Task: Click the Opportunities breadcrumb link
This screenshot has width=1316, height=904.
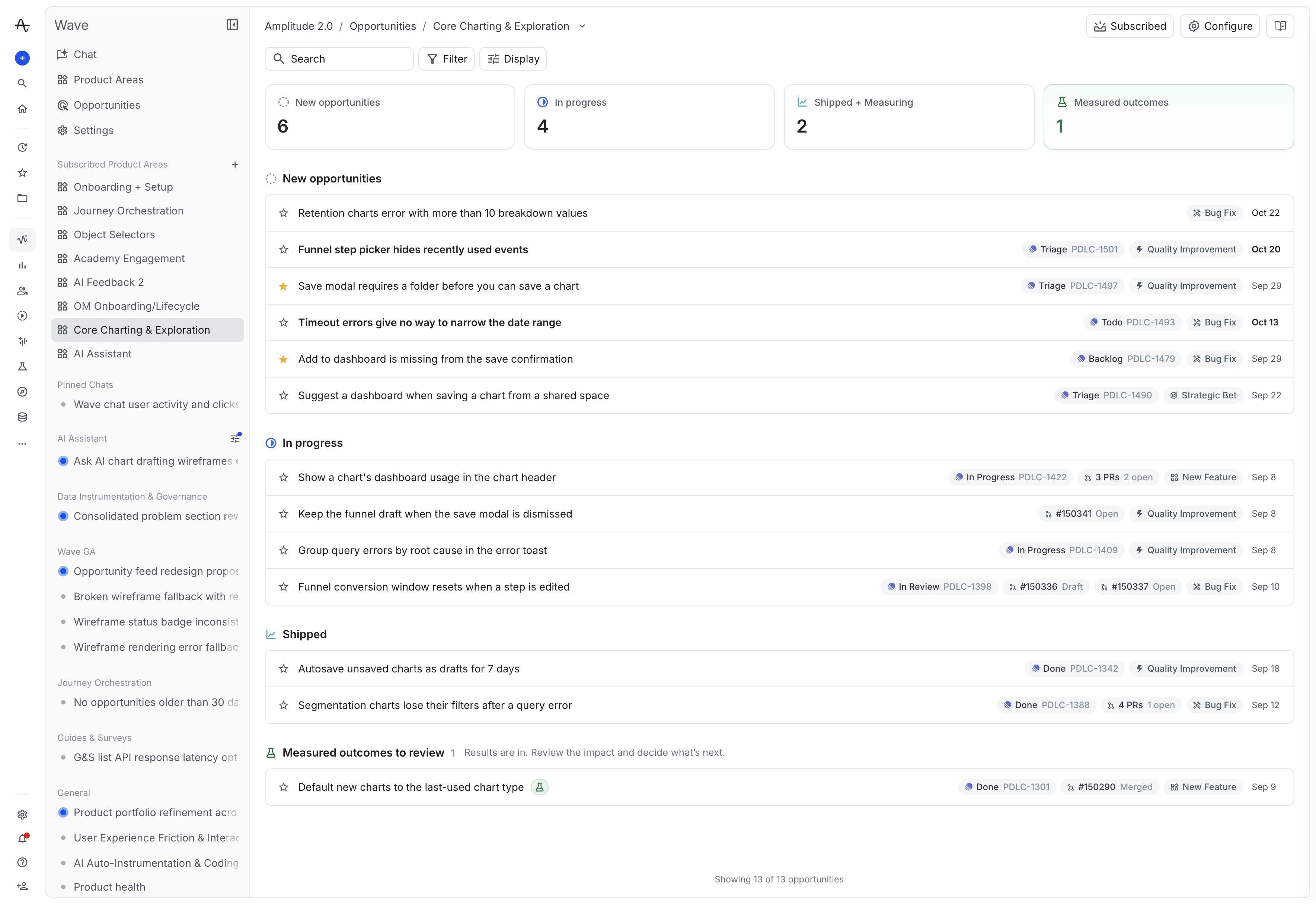Action: [x=383, y=26]
